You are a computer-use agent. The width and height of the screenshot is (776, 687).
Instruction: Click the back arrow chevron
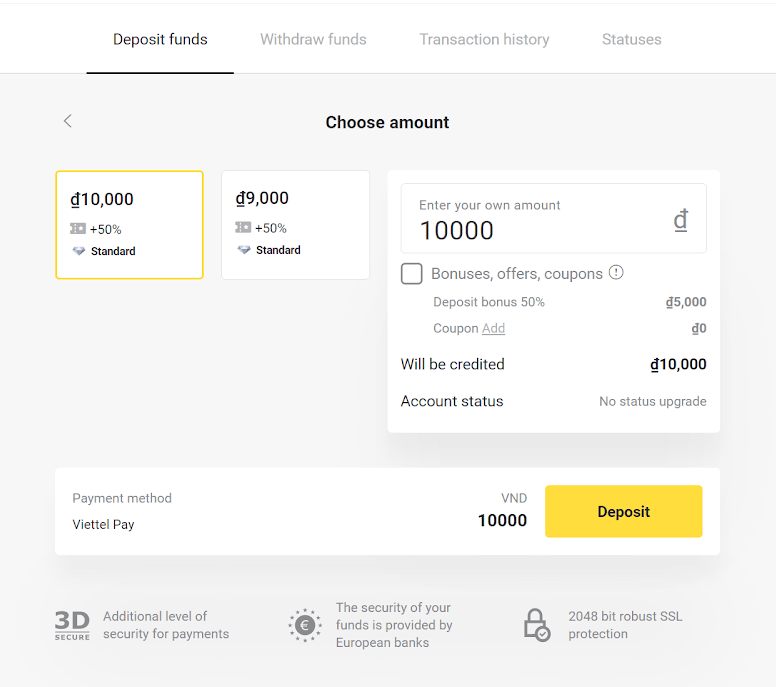(x=68, y=121)
